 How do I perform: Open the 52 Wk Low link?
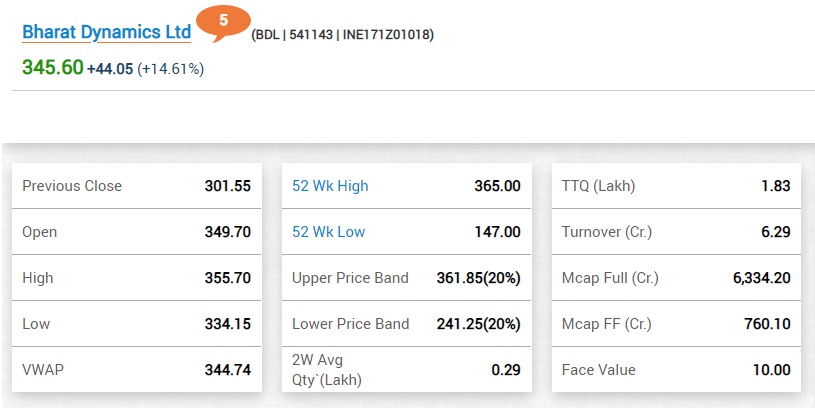pyautogui.click(x=328, y=232)
